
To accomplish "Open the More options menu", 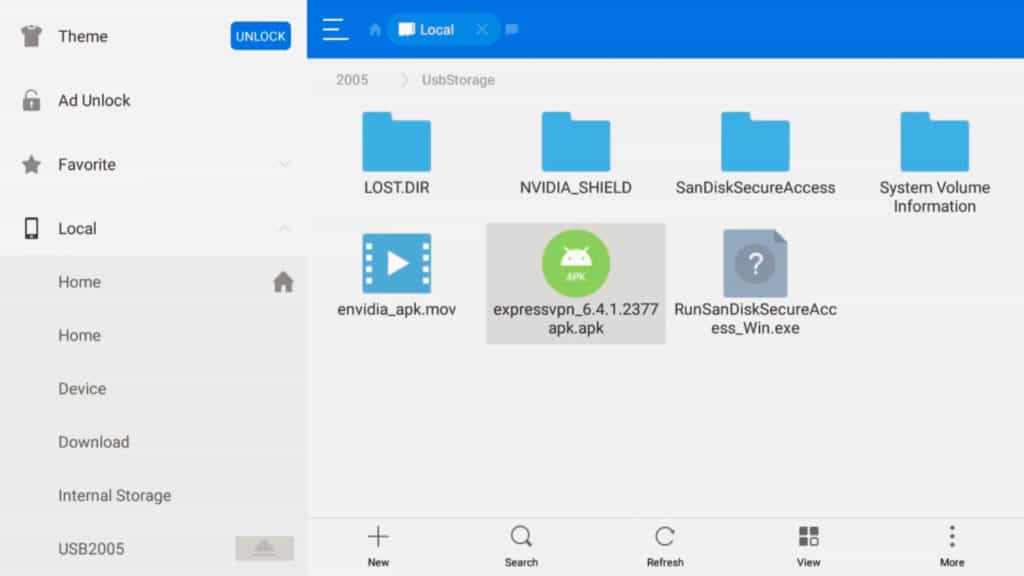I will pos(952,547).
